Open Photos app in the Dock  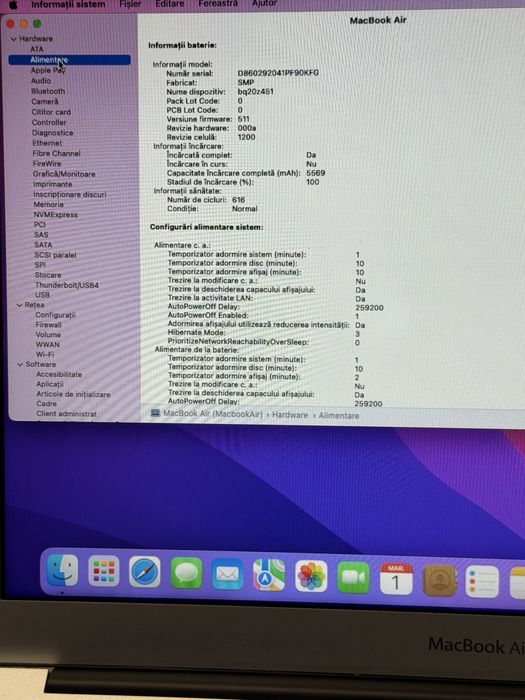[x=311, y=576]
